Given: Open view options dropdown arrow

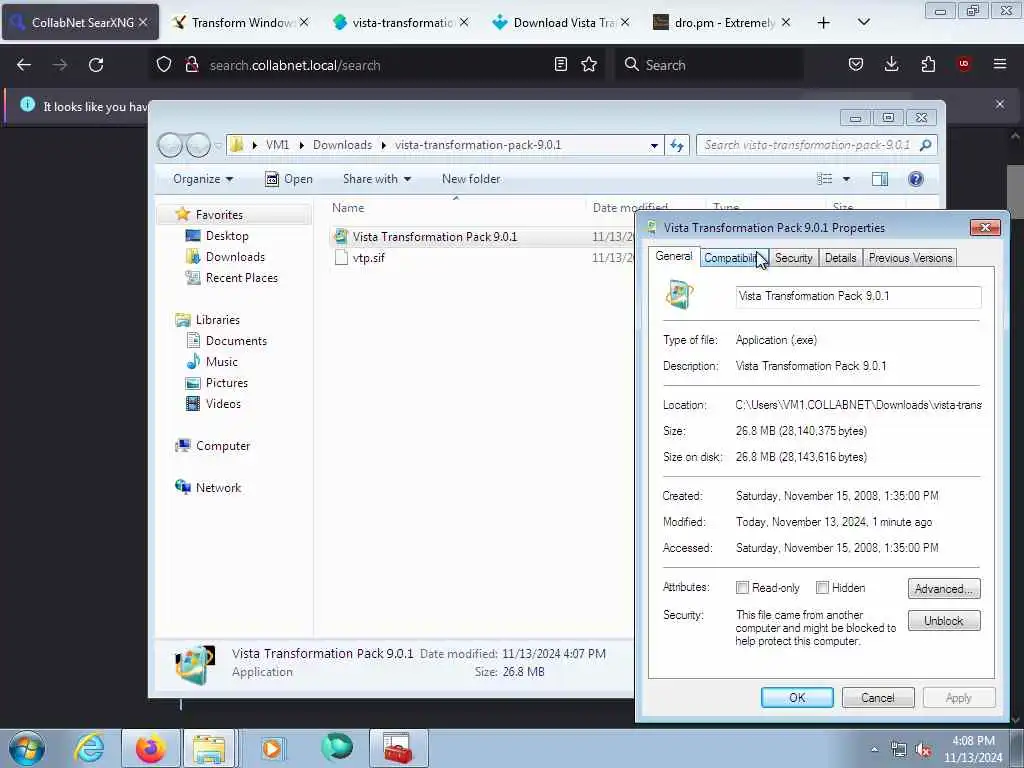Looking at the screenshot, I should point(846,179).
